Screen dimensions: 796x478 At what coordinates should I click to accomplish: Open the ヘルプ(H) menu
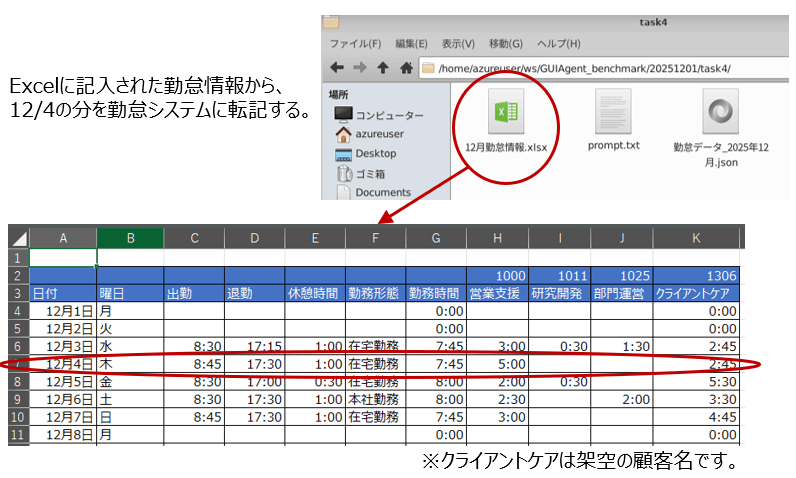558,44
